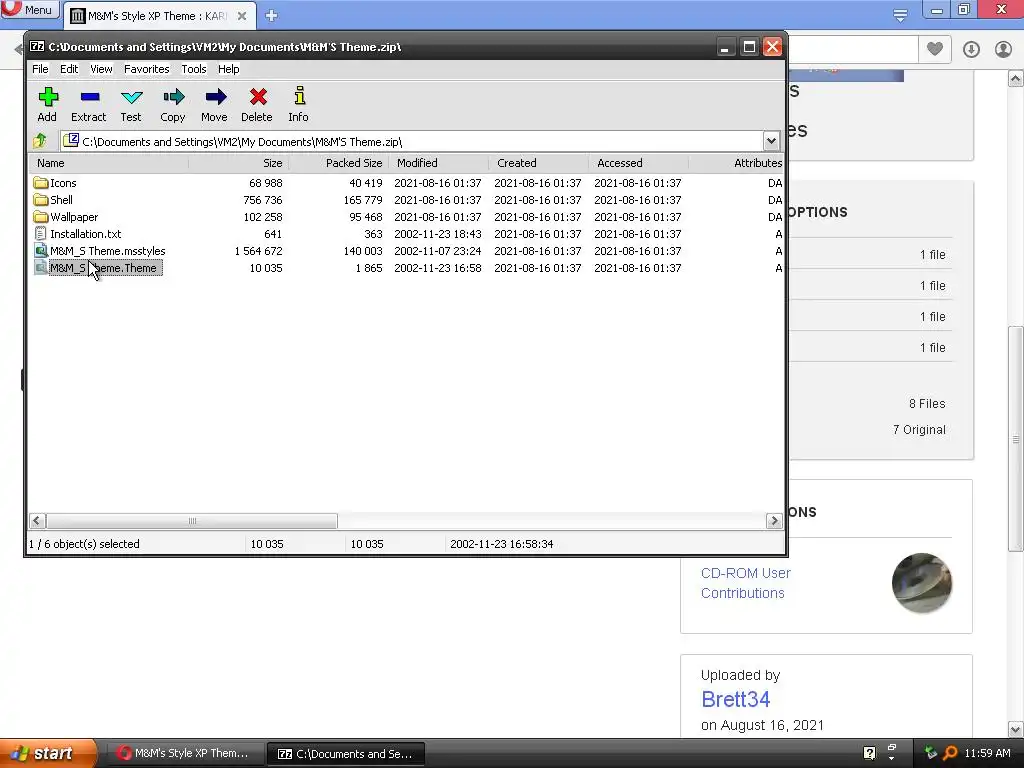Screen dimensions: 1024x768
Task: Sort by the Name column header
Action: click(109, 163)
